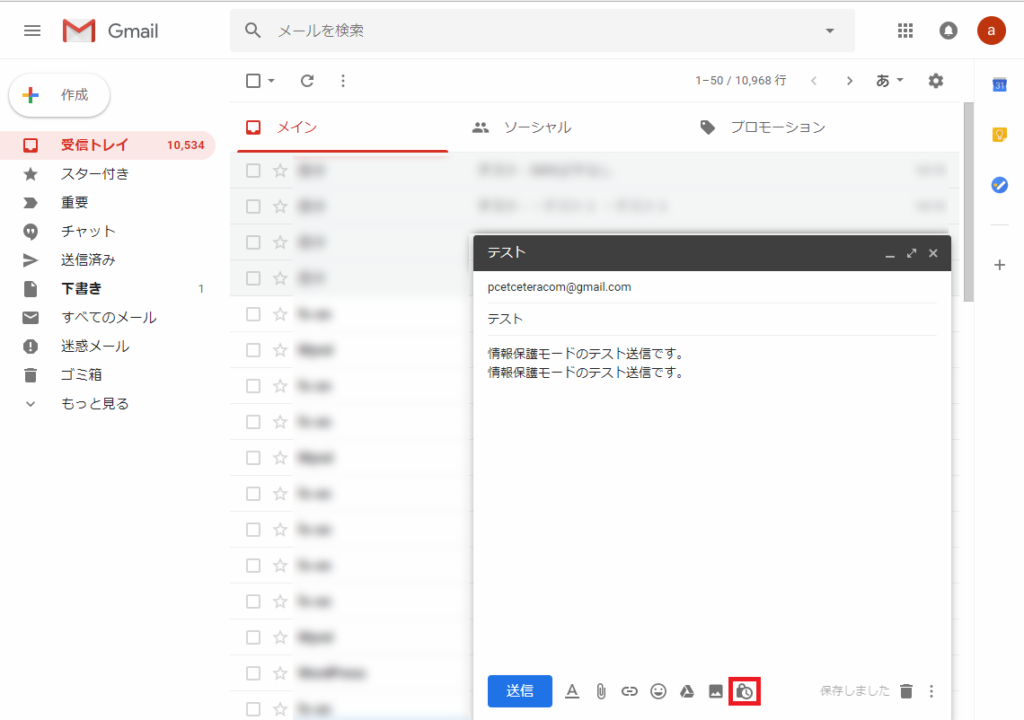
Task: Switch to the ソーシャル tab
Action: [537, 127]
